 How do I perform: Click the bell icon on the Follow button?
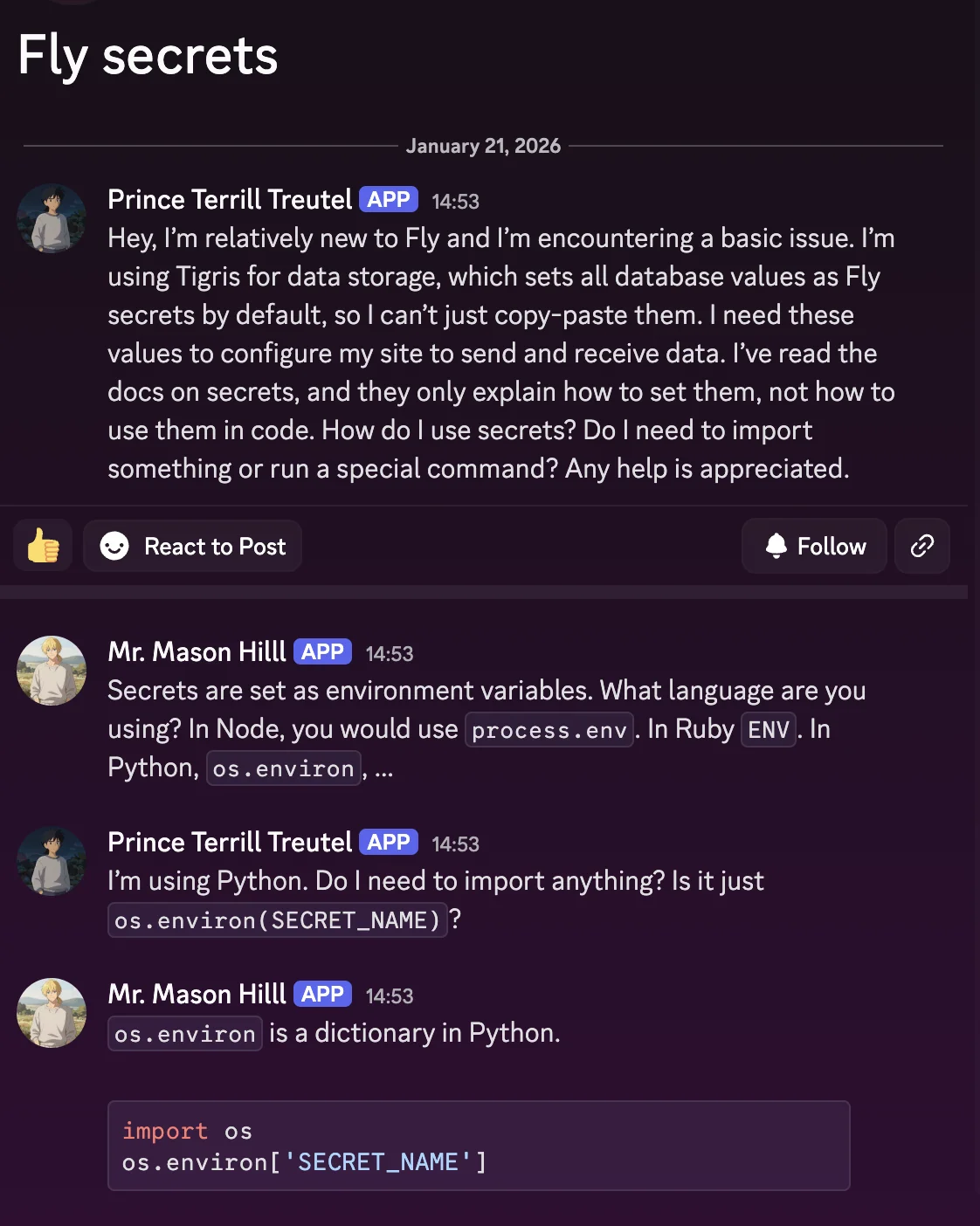[x=776, y=545]
